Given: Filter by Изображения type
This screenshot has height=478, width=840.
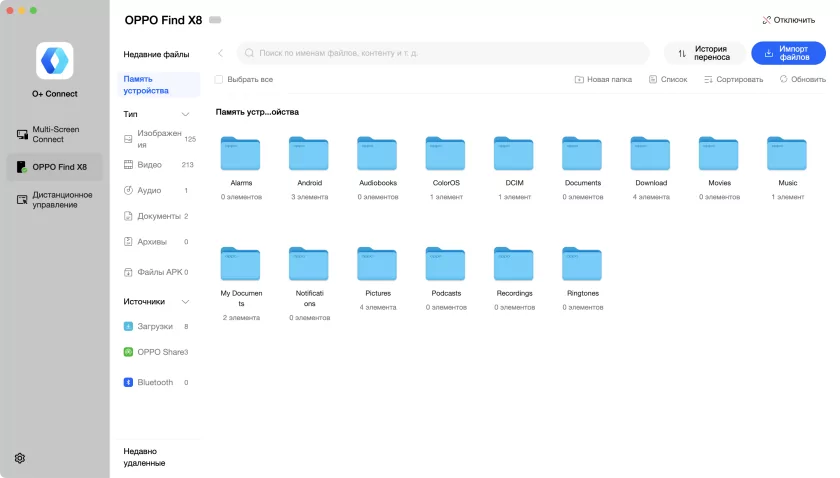Looking at the screenshot, I should pos(160,139).
